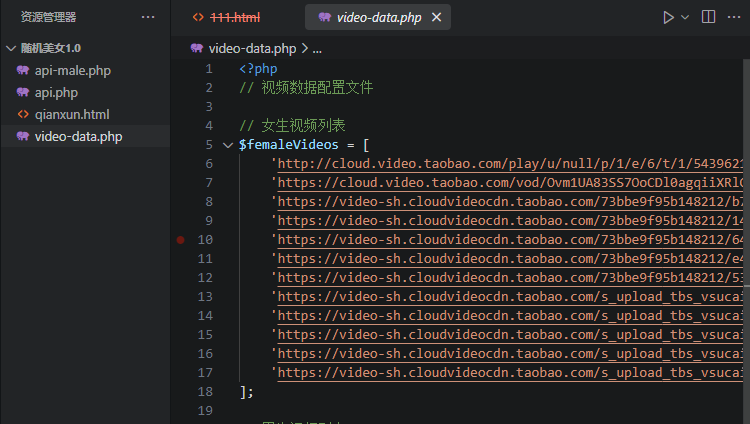Close the video-data.php tab
750x424 pixels.
[435, 18]
